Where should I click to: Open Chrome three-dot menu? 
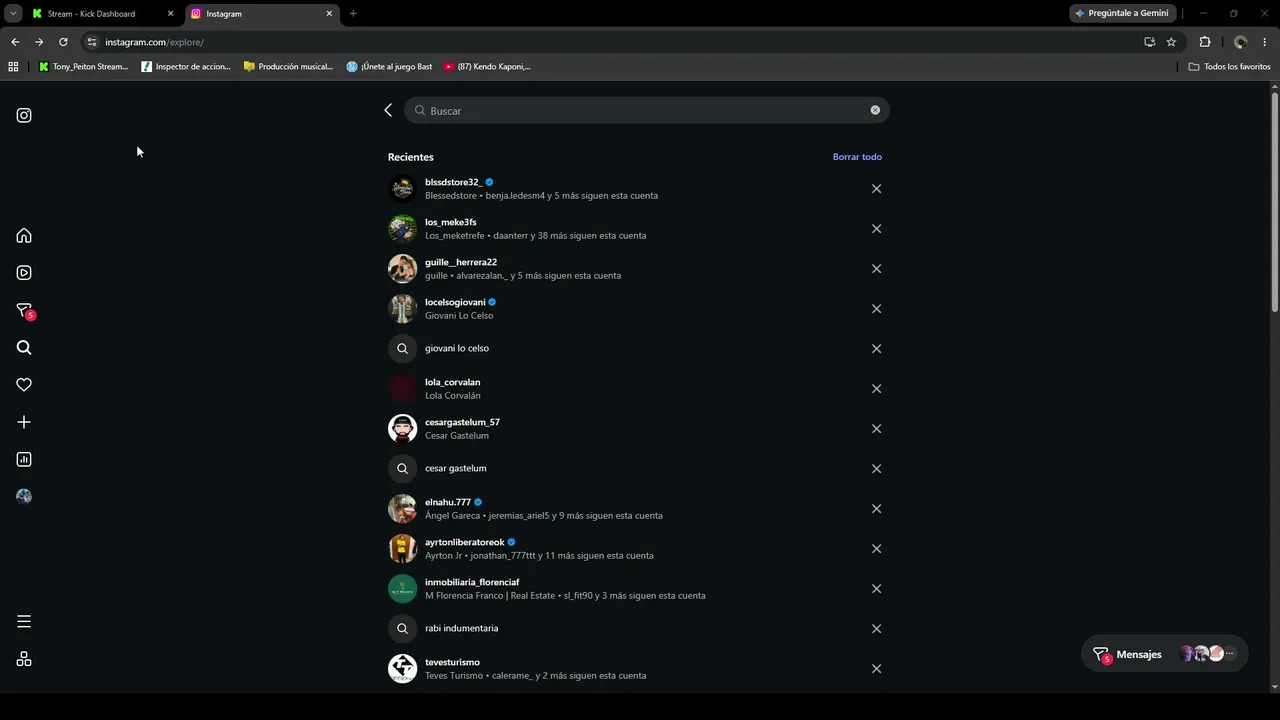pos(1265,42)
